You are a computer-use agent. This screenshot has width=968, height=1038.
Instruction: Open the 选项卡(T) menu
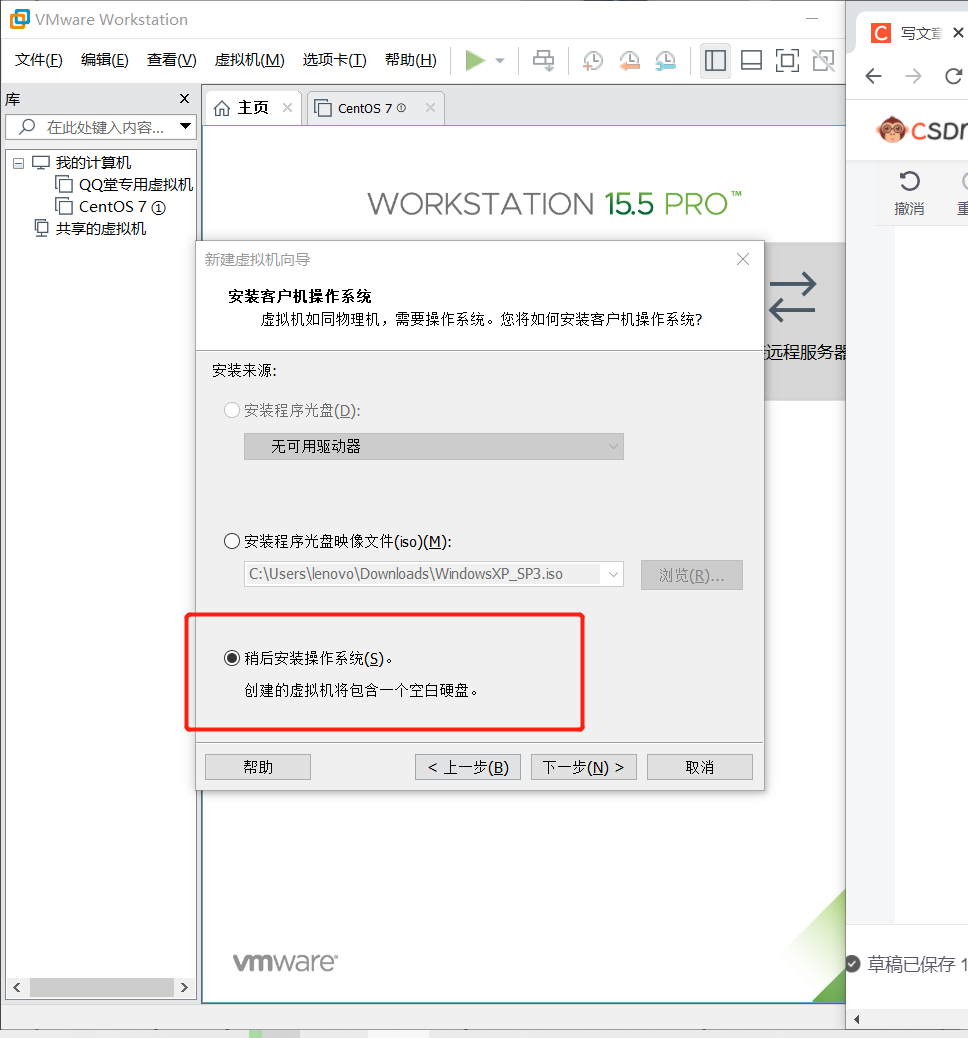[334, 60]
